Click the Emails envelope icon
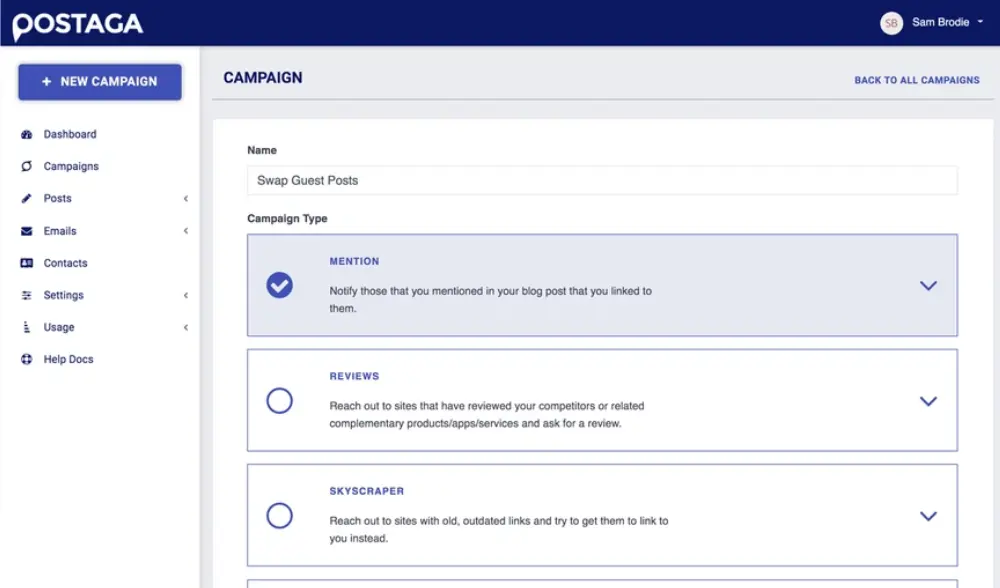 pyautogui.click(x=27, y=231)
